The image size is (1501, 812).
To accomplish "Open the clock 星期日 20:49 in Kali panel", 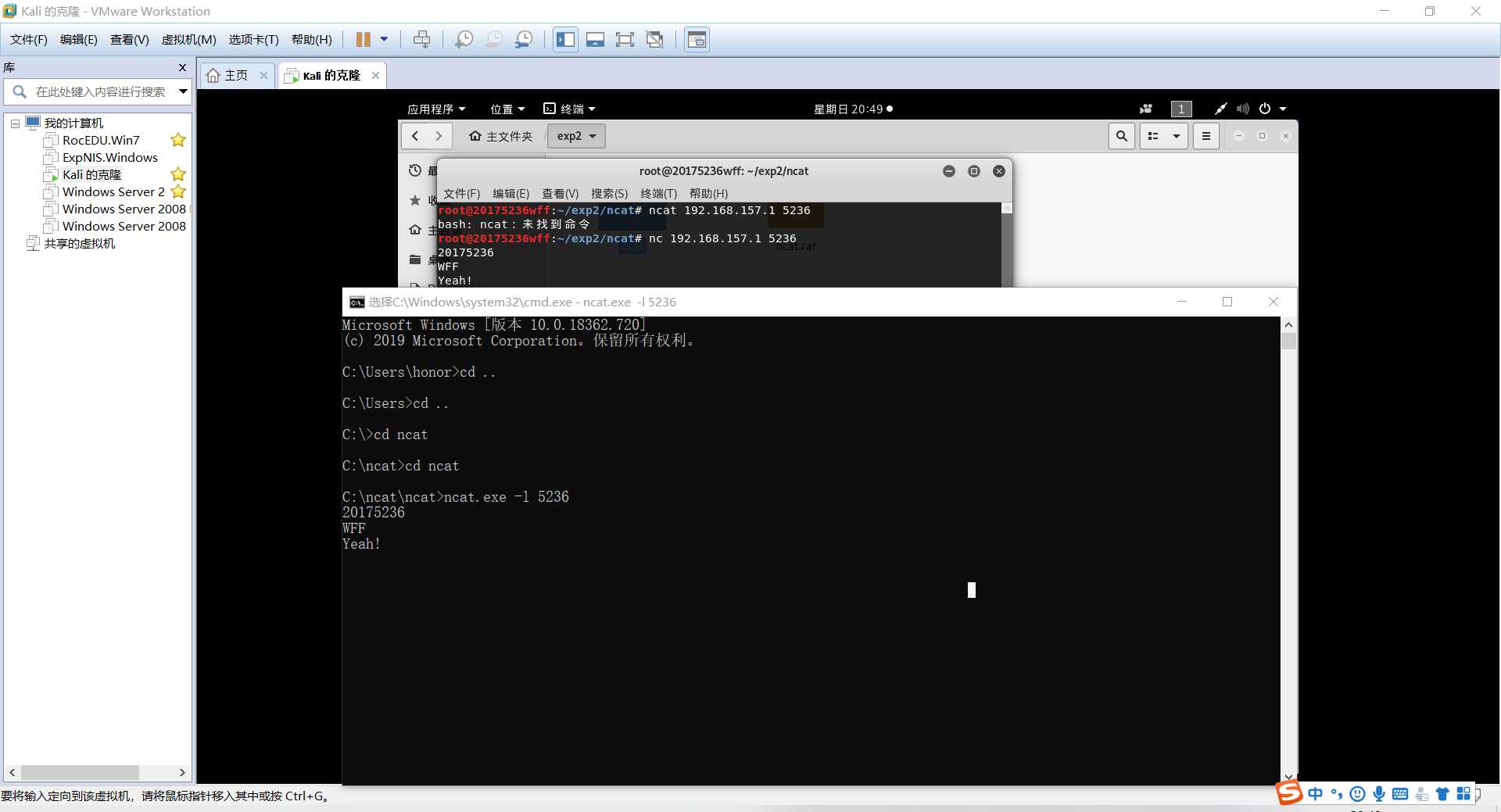I will pos(853,109).
